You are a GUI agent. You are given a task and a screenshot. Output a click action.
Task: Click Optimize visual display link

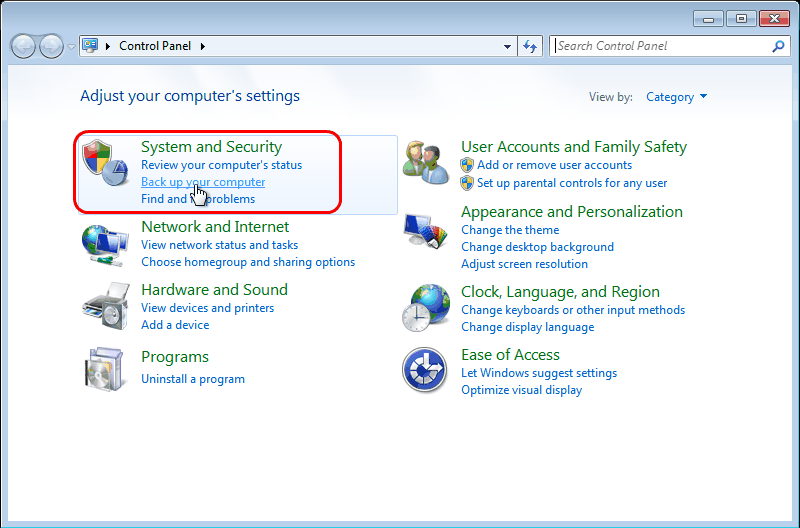click(521, 390)
